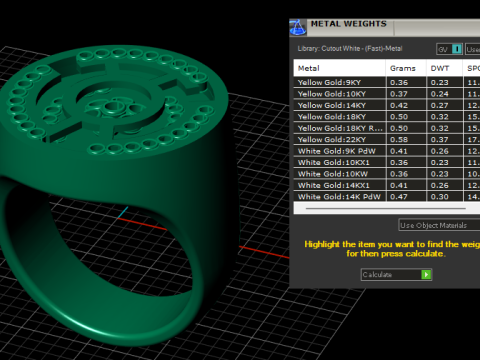
Task: Select the Yellow Gold:18KY R... row
Action: pos(387,128)
